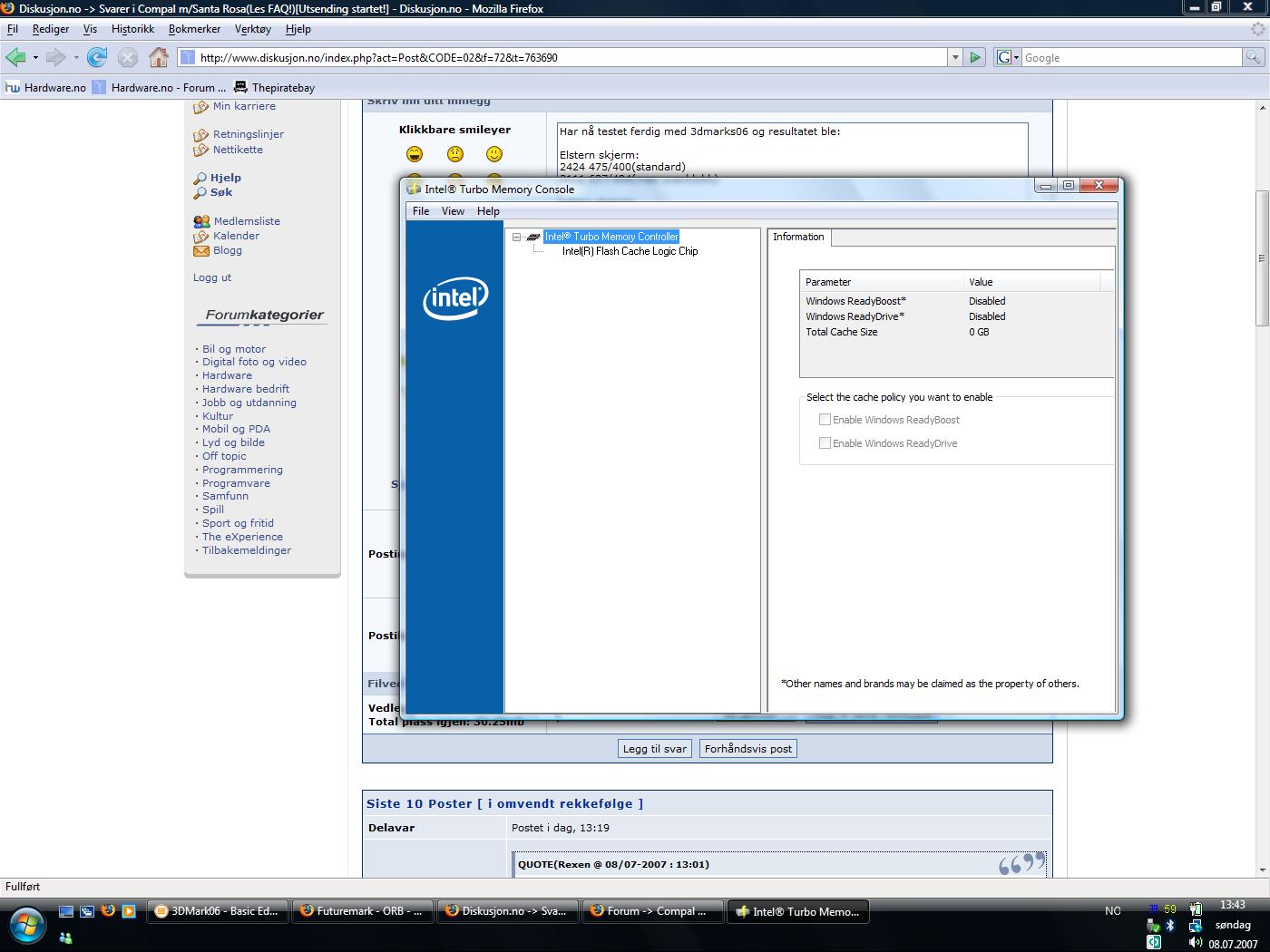The width and height of the screenshot is (1270, 952).
Task: Toggle Enable Windows ReadyBoost checkbox
Action: [825, 420]
